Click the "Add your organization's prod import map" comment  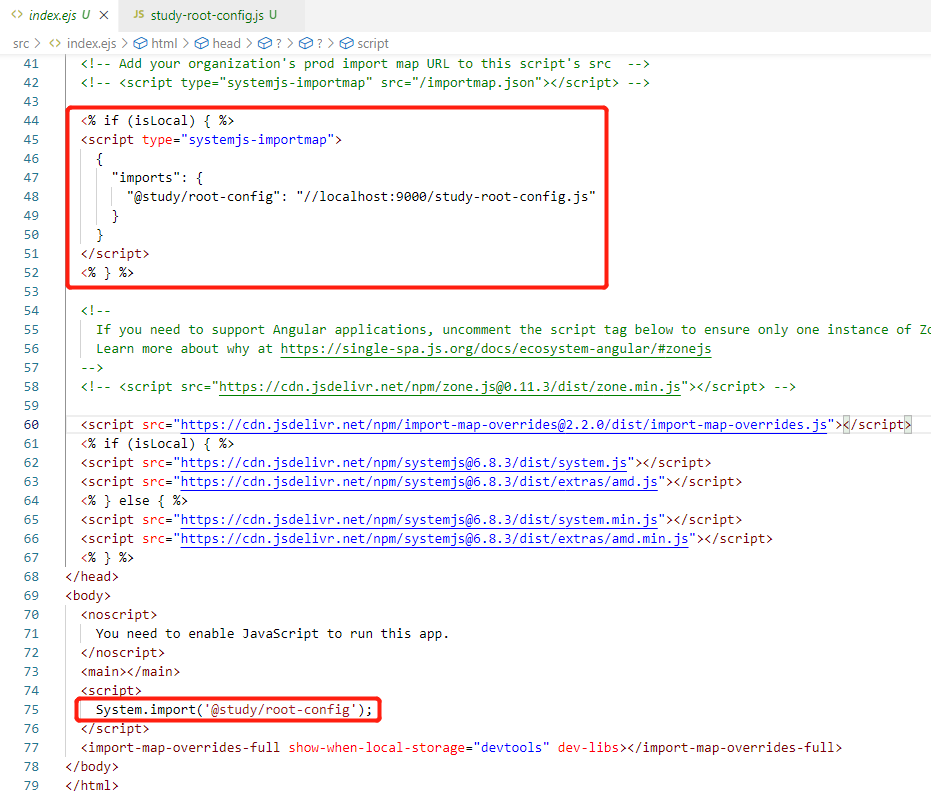coord(365,64)
